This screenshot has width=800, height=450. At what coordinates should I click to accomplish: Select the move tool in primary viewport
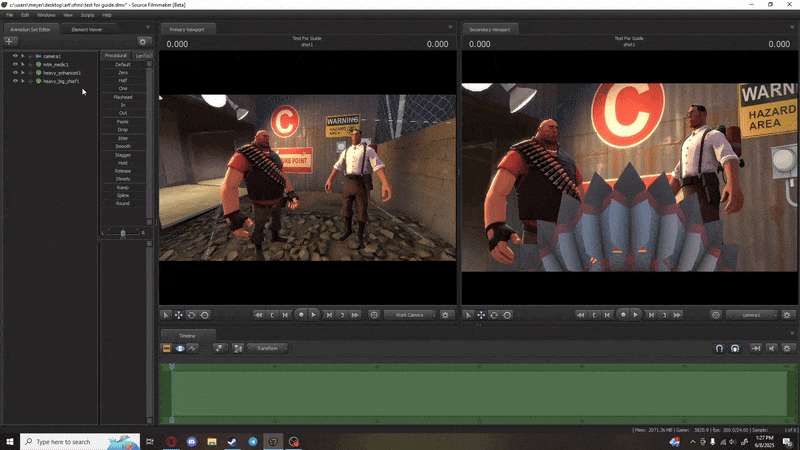pyautogui.click(x=179, y=315)
